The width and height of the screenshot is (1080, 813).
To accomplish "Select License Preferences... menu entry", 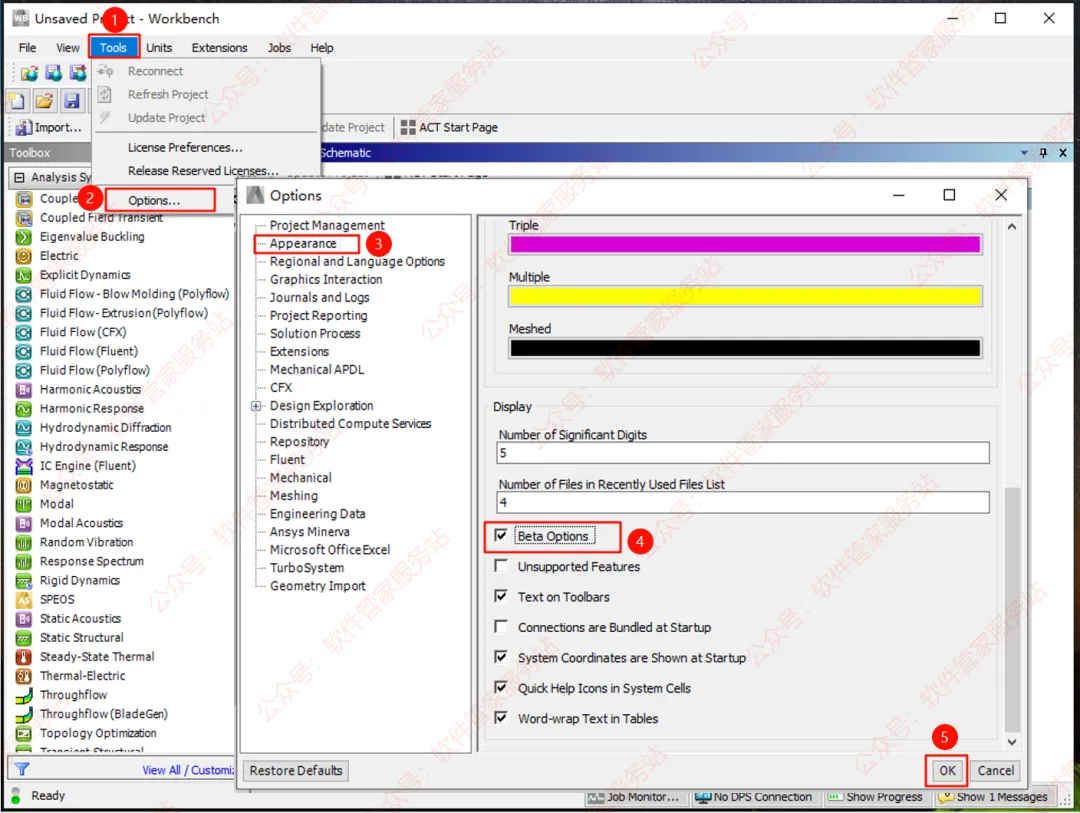I will coord(185,147).
